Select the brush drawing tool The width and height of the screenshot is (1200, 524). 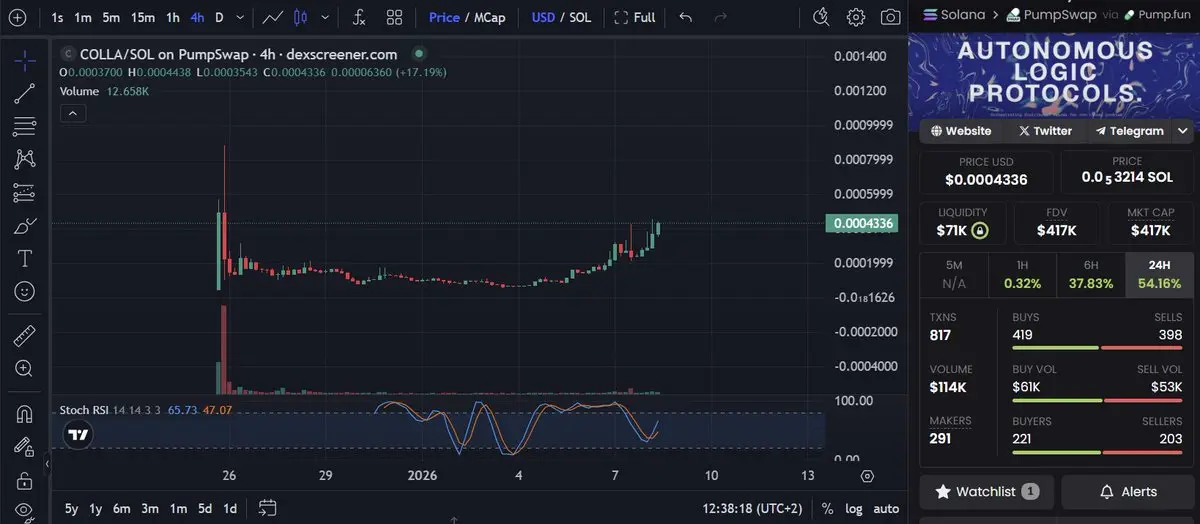point(25,226)
